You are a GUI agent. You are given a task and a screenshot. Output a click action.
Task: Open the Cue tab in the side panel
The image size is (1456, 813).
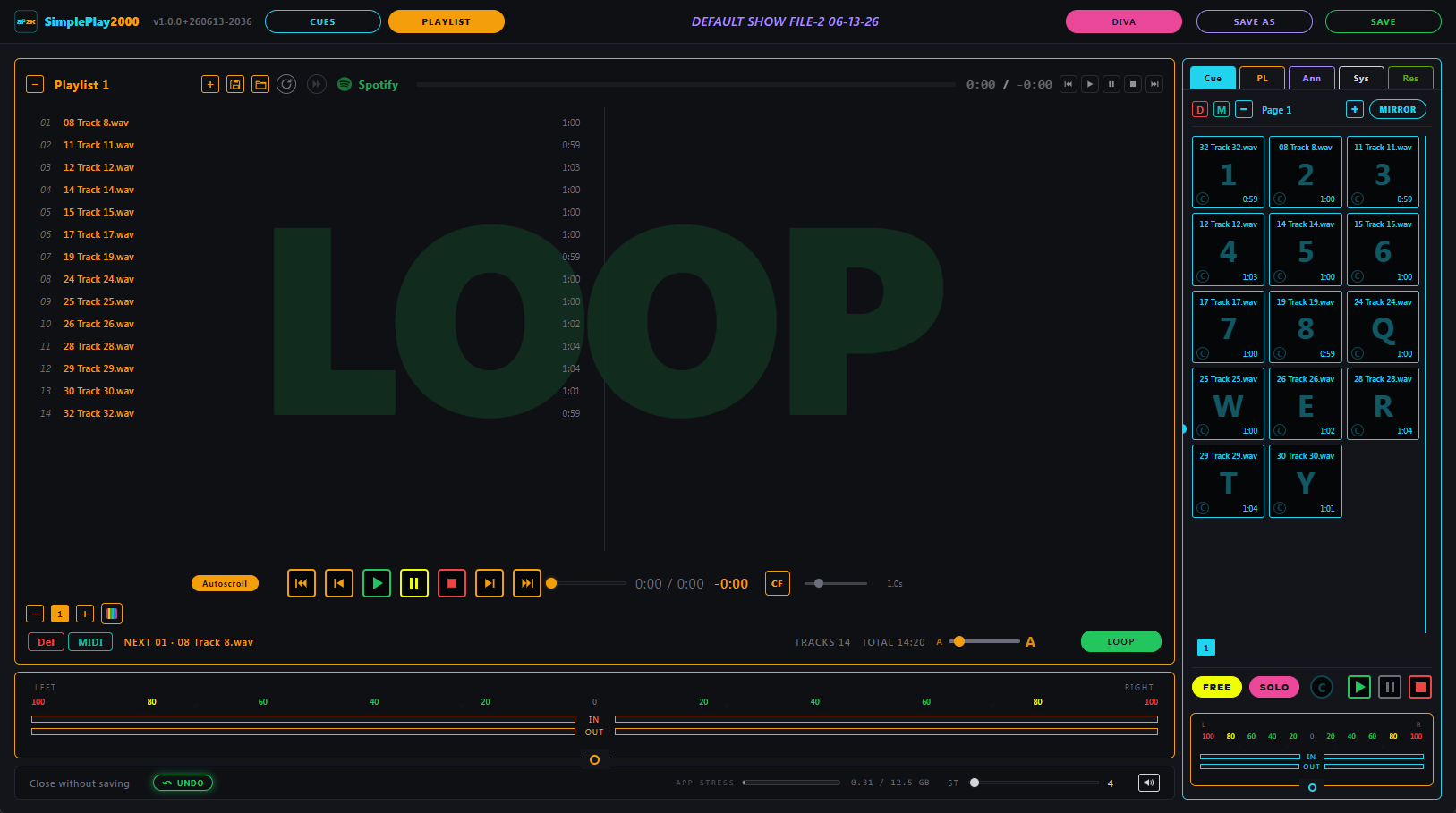pos(1213,78)
